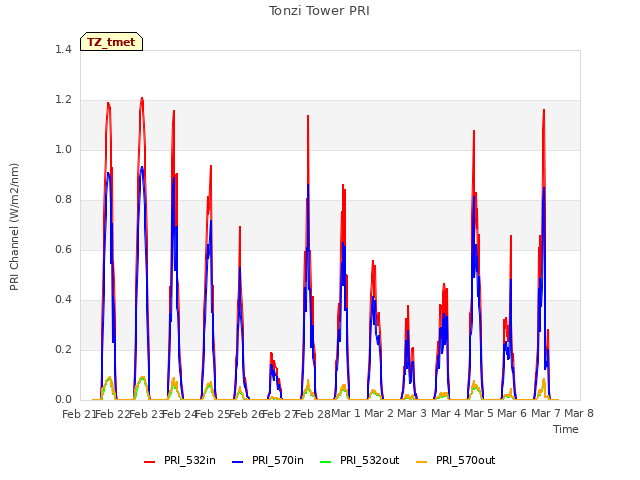This screenshot has height=480, width=640.
Task: Click the 0.2 y-axis tick label
Action: point(63,350)
